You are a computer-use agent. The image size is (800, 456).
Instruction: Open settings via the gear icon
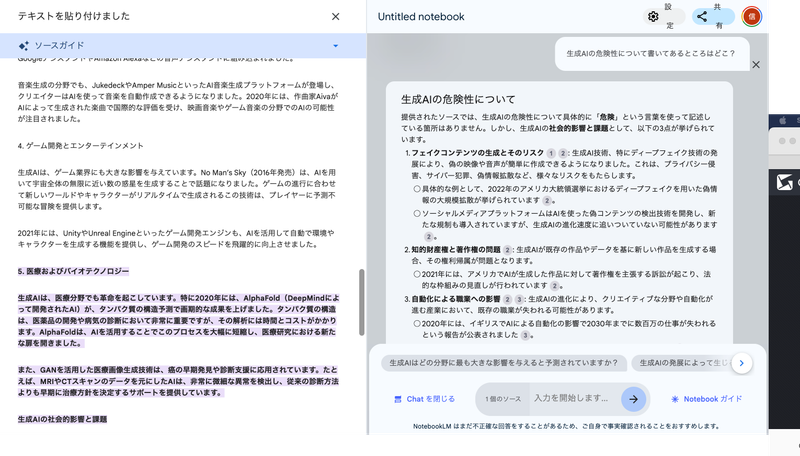[653, 16]
